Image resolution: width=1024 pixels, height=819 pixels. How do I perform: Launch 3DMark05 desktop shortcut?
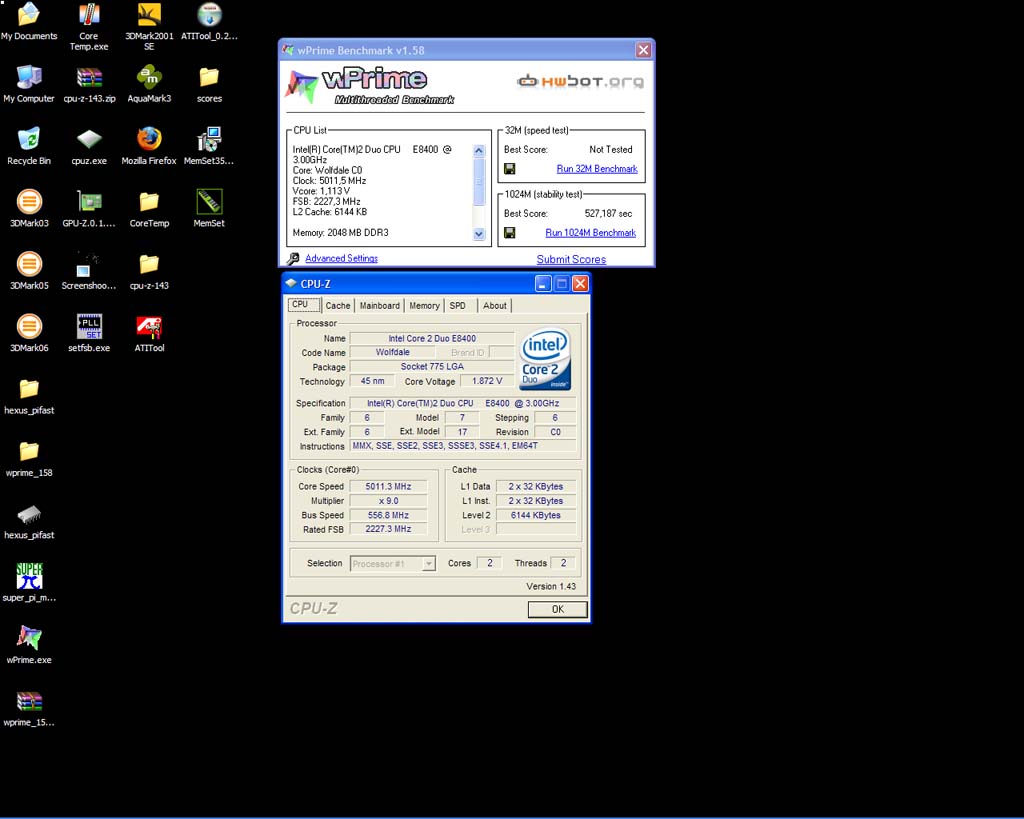29,271
